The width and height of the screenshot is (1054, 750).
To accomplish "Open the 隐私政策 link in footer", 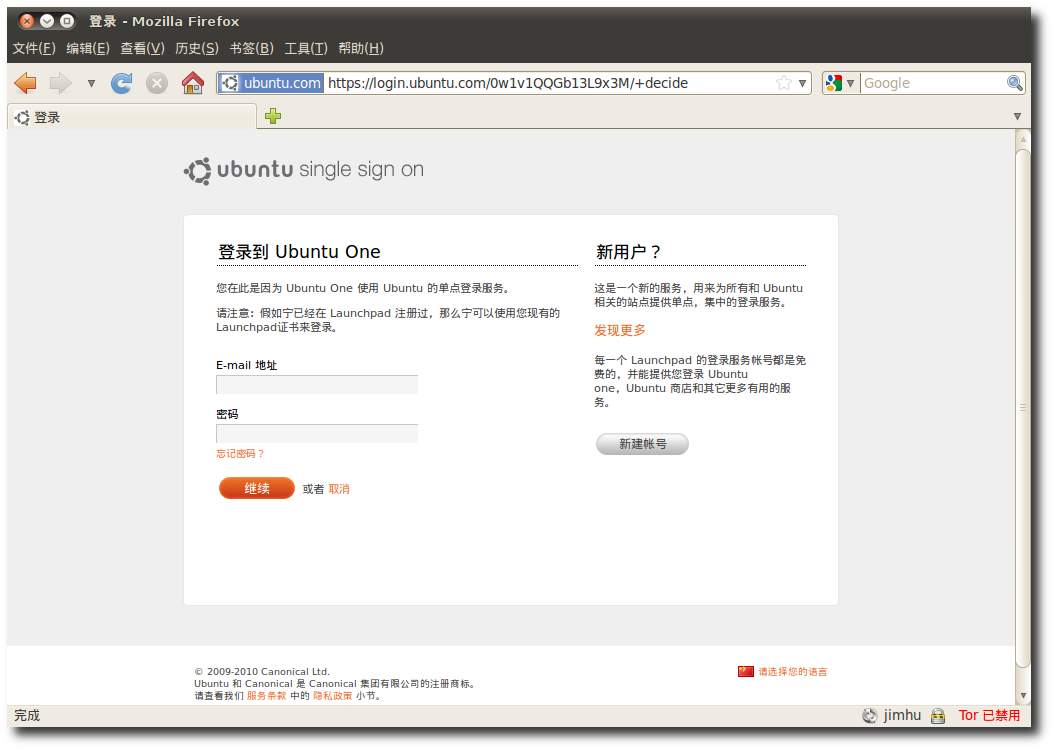I will pyautogui.click(x=333, y=696).
